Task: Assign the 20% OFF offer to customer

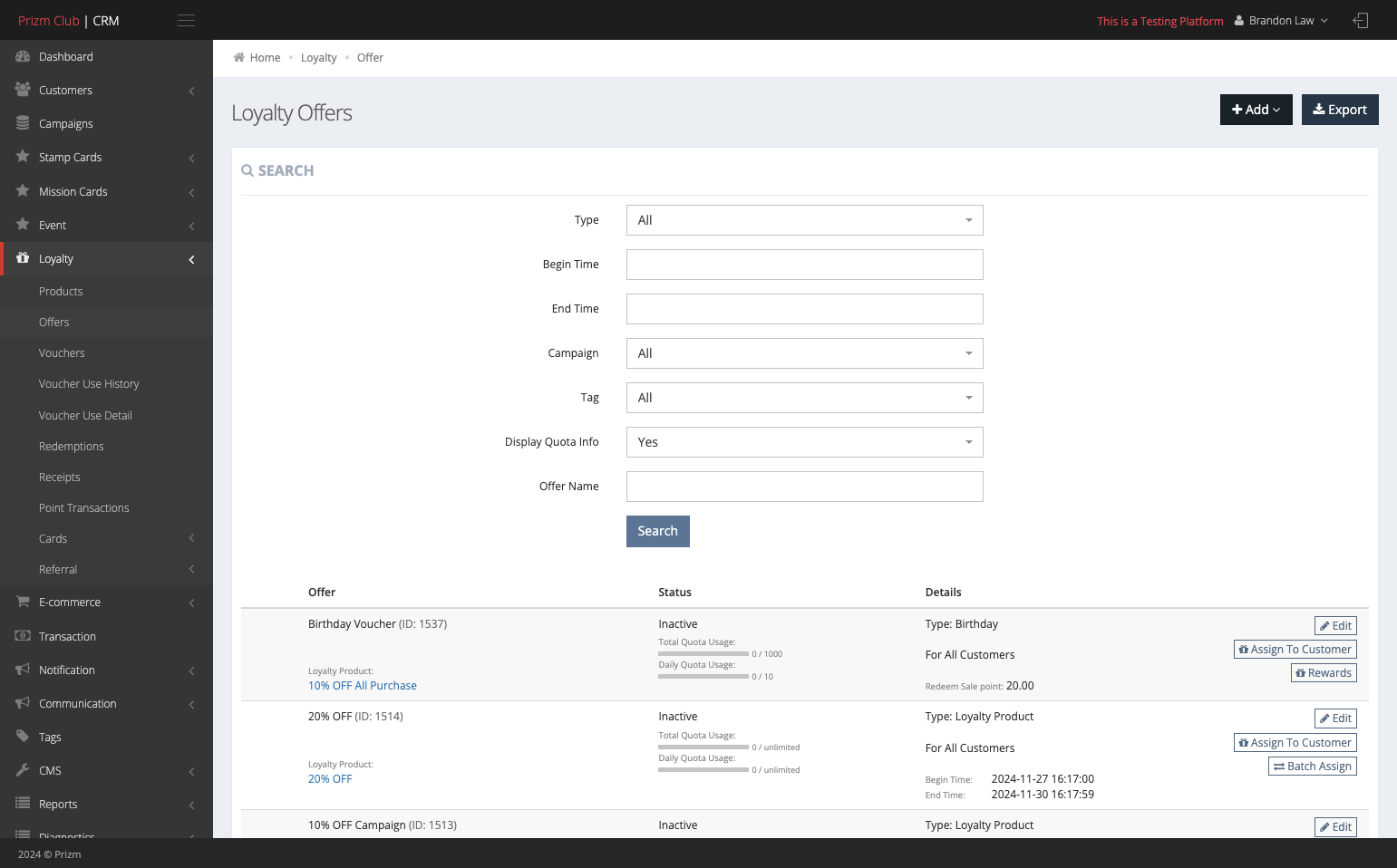Action: (1295, 743)
